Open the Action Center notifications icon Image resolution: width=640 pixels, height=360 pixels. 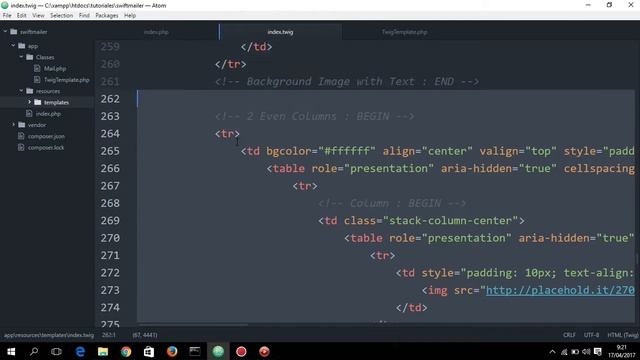pos(598,351)
